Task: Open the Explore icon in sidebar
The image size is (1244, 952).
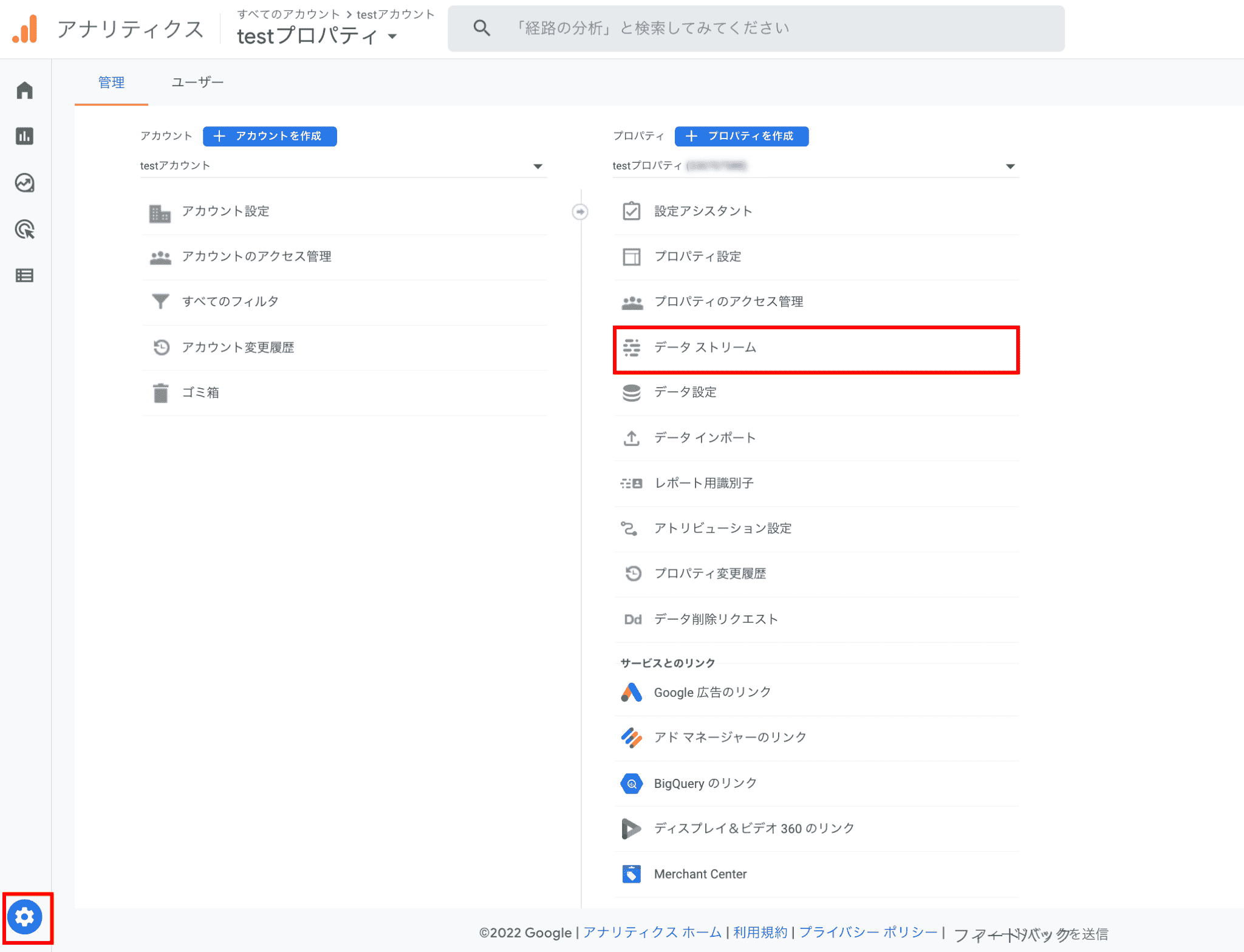Action: 25,183
